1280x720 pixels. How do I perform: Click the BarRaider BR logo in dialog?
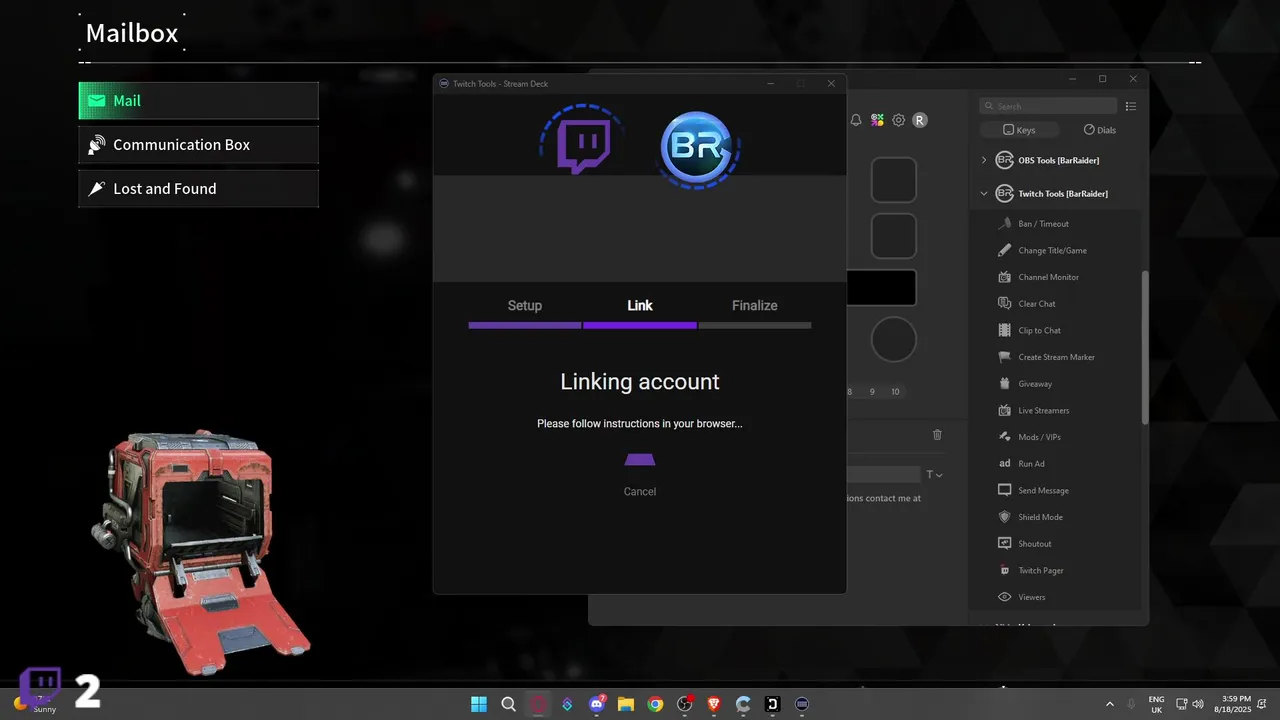tap(696, 148)
